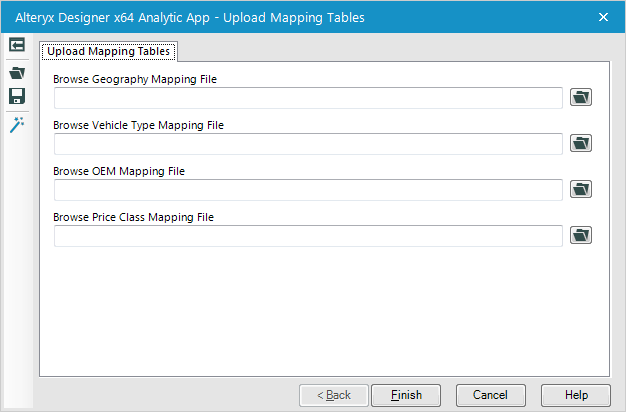
Task: Click into the OEM Mapping File field
Action: point(308,189)
